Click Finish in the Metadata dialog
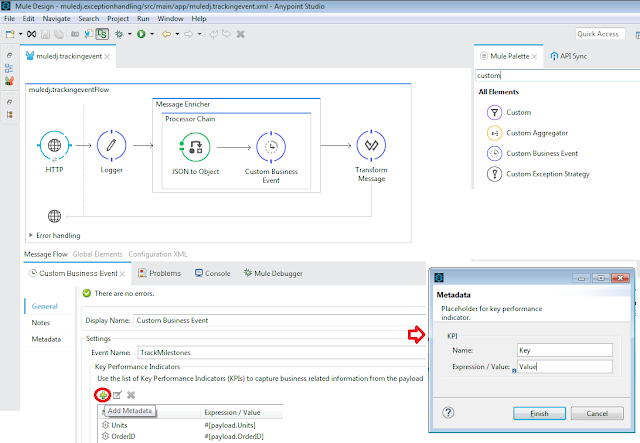The image size is (640, 443). [539, 414]
